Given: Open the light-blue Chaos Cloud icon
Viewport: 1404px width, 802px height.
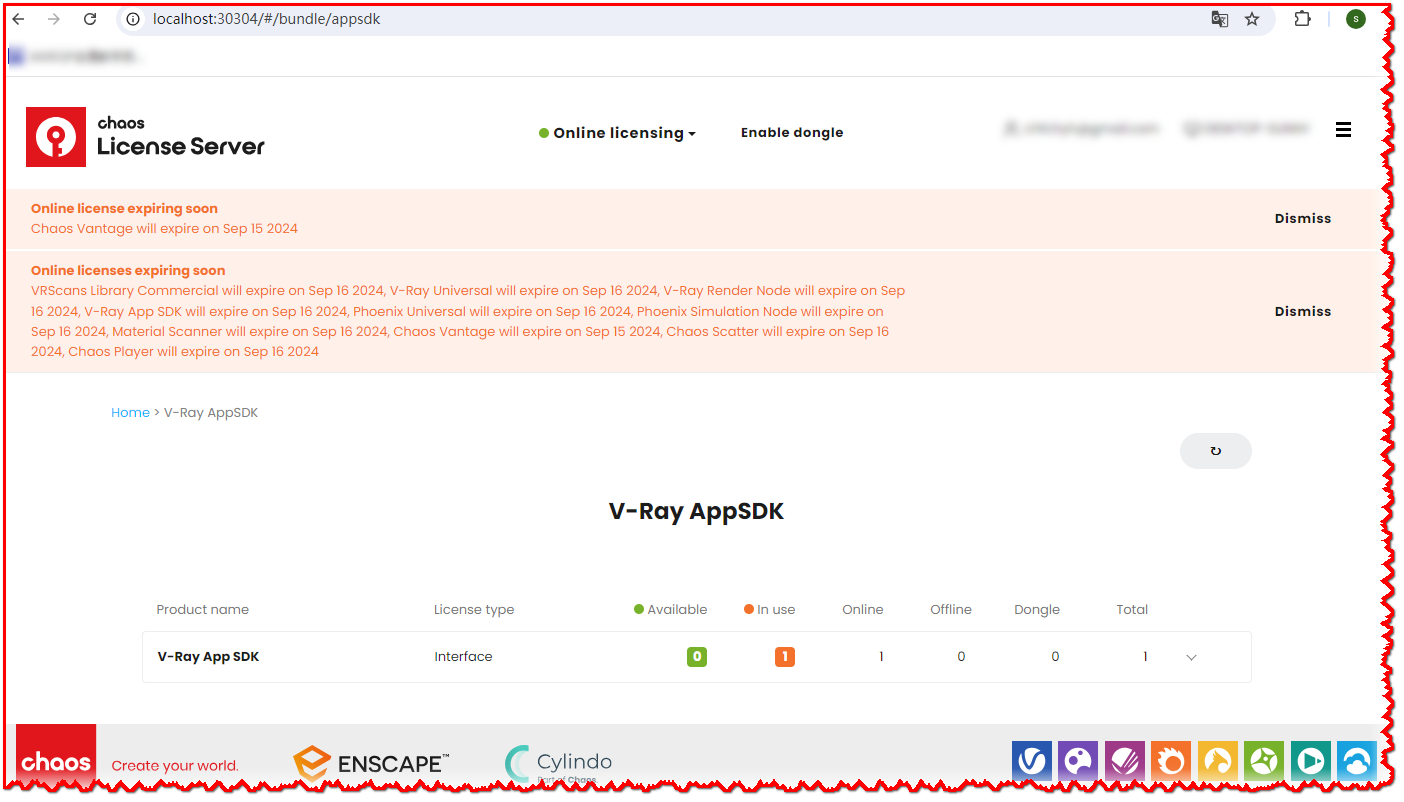Looking at the screenshot, I should click(1357, 762).
